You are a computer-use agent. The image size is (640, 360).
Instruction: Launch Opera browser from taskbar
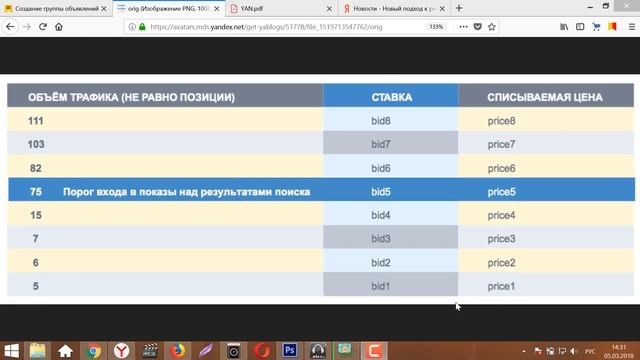click(x=262, y=351)
